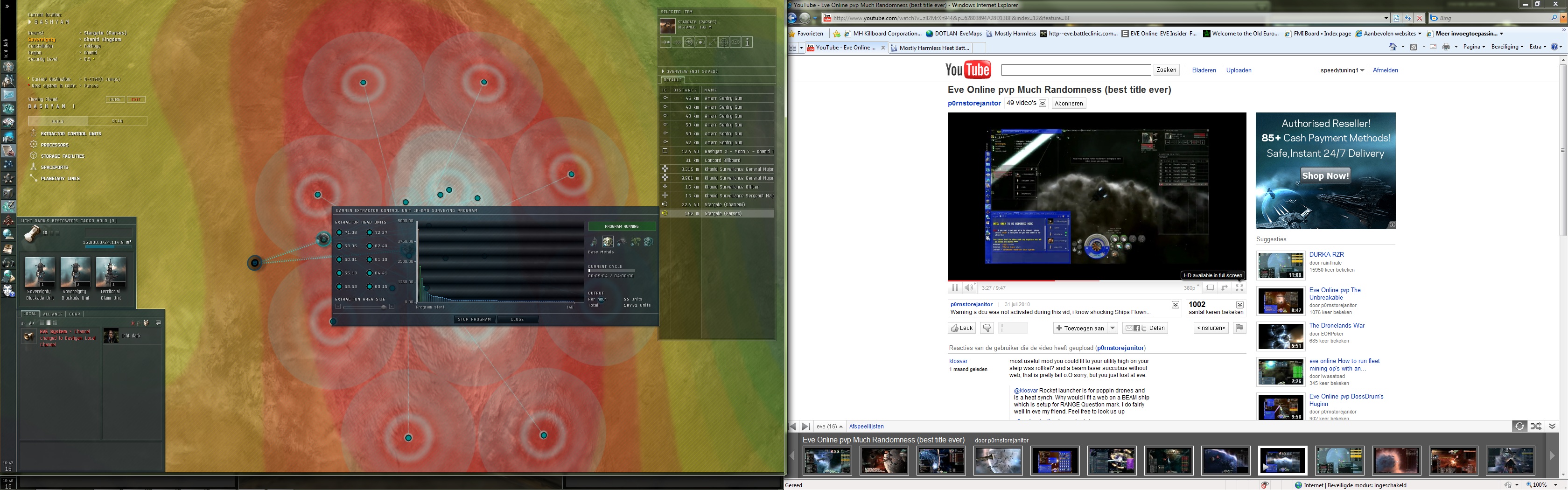This screenshot has width=1568, height=490.
Task: Switch to the Scan tab in planet view
Action: [x=118, y=121]
